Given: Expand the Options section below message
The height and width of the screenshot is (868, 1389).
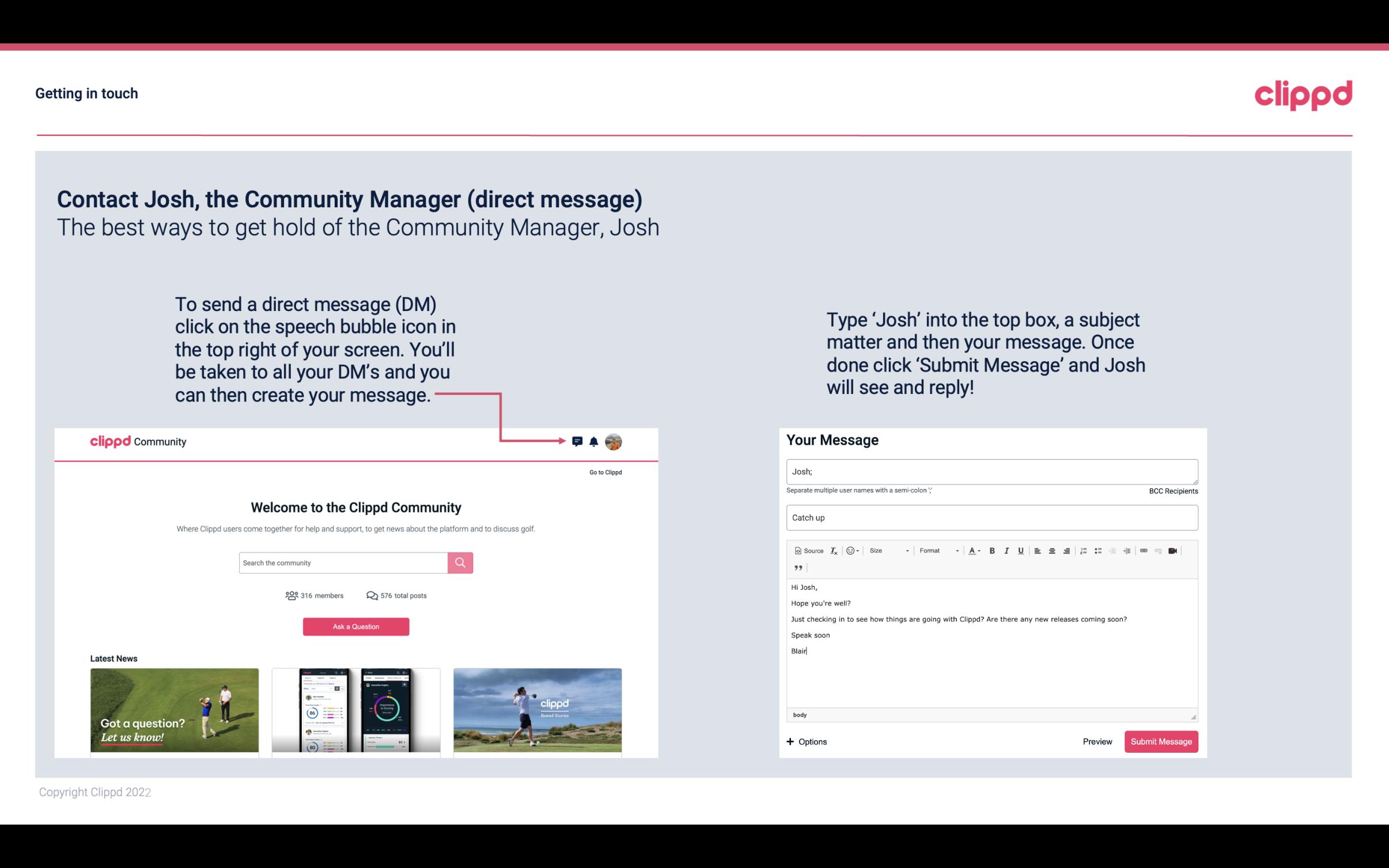Looking at the screenshot, I should click(x=806, y=741).
